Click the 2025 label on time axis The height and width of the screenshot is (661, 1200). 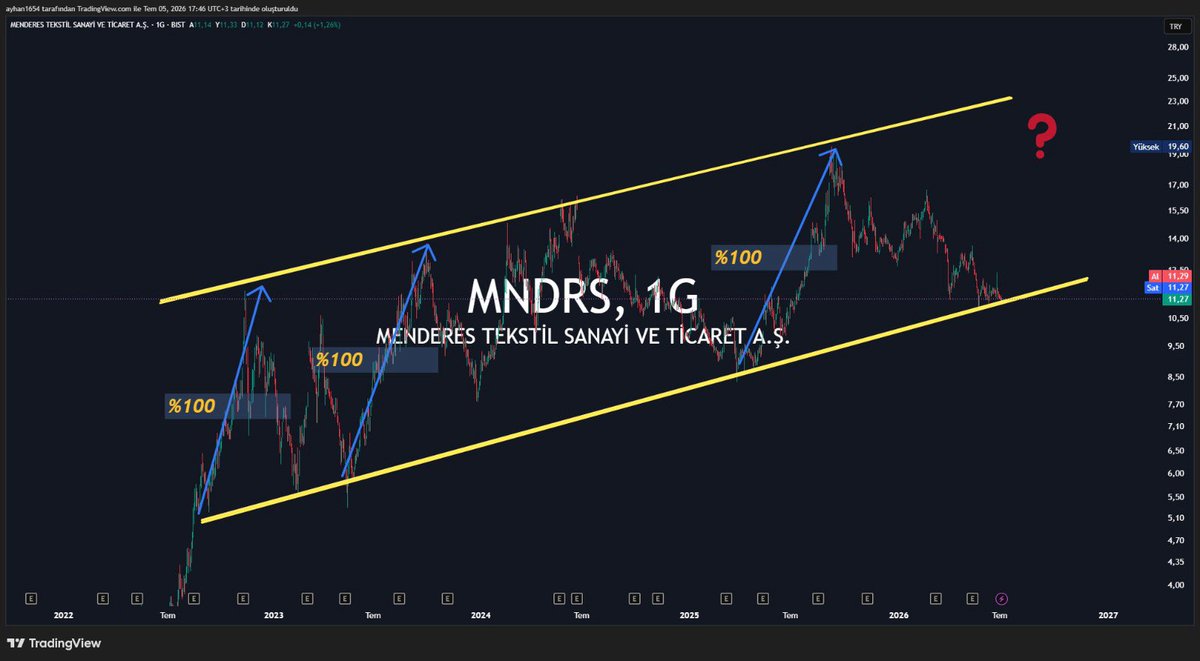[689, 615]
